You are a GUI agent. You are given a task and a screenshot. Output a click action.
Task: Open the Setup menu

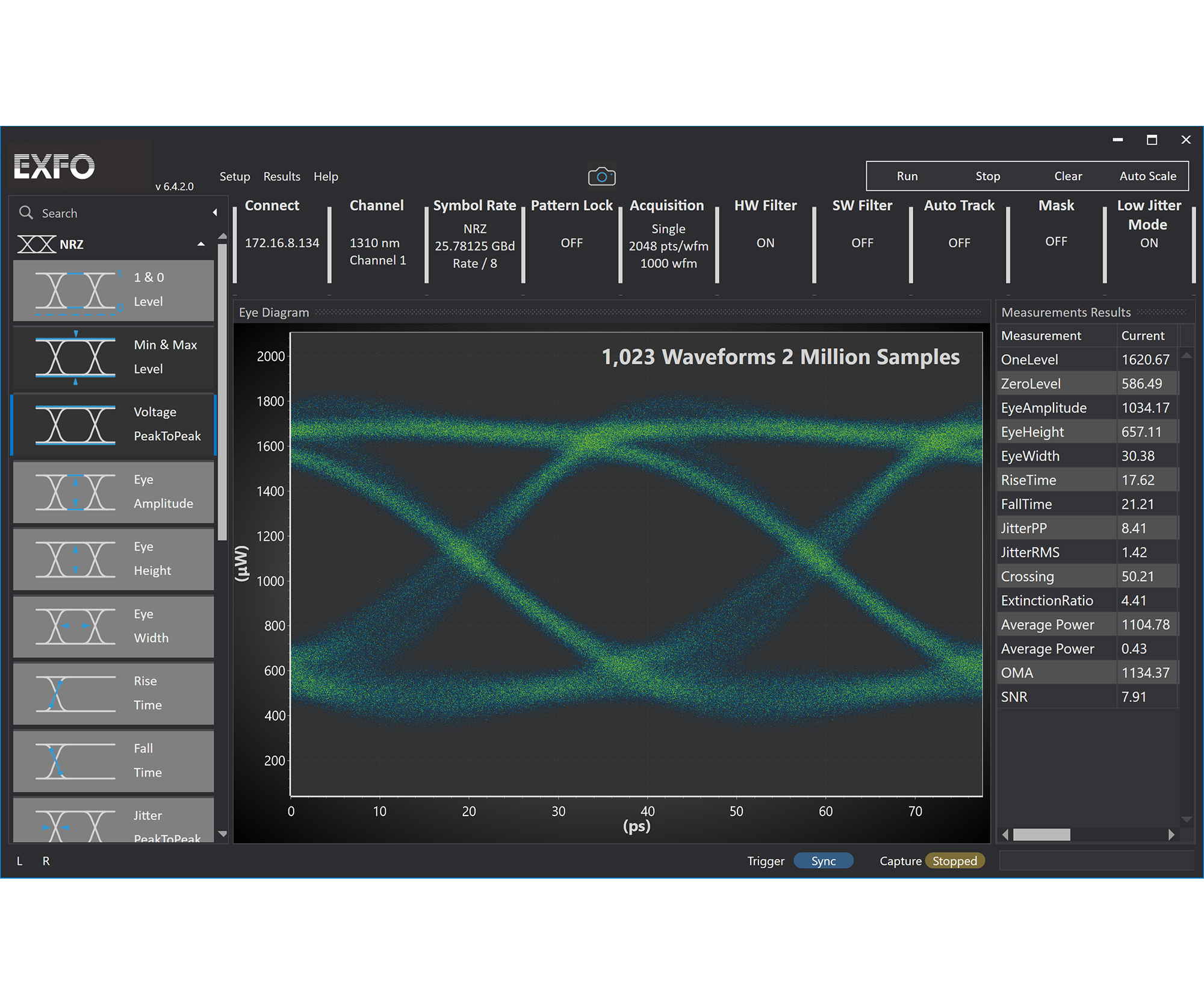pos(235,176)
